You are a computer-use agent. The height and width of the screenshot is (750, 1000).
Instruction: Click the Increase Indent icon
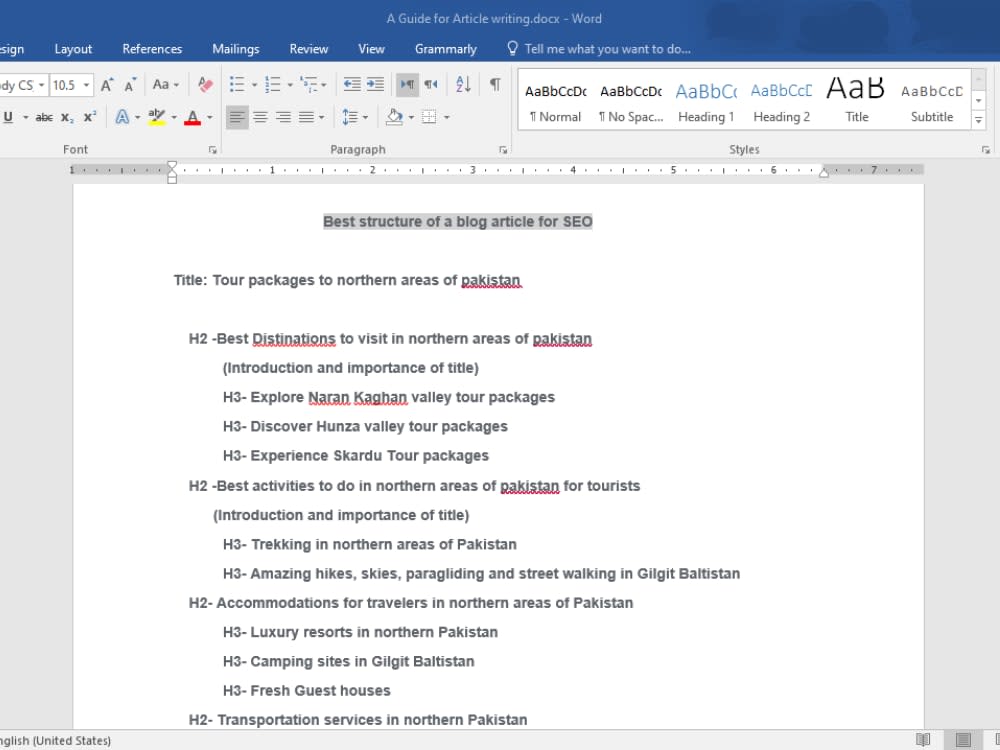point(376,84)
